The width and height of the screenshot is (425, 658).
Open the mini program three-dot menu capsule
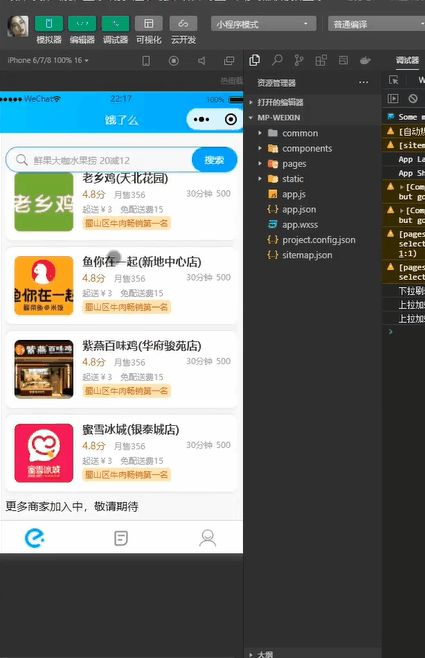pyautogui.click(x=201, y=120)
